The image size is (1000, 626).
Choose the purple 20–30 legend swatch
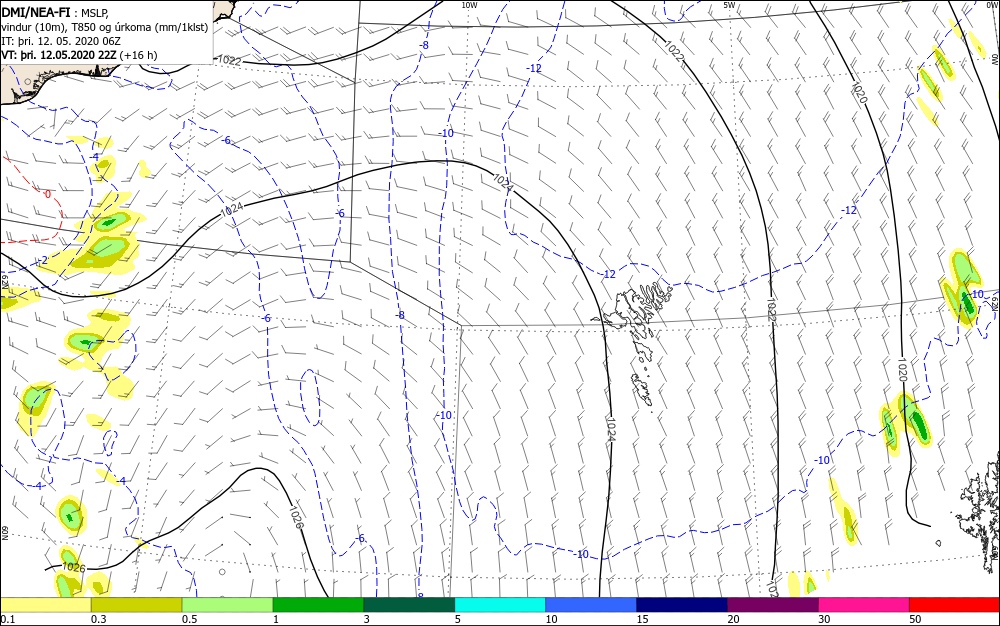click(x=773, y=605)
